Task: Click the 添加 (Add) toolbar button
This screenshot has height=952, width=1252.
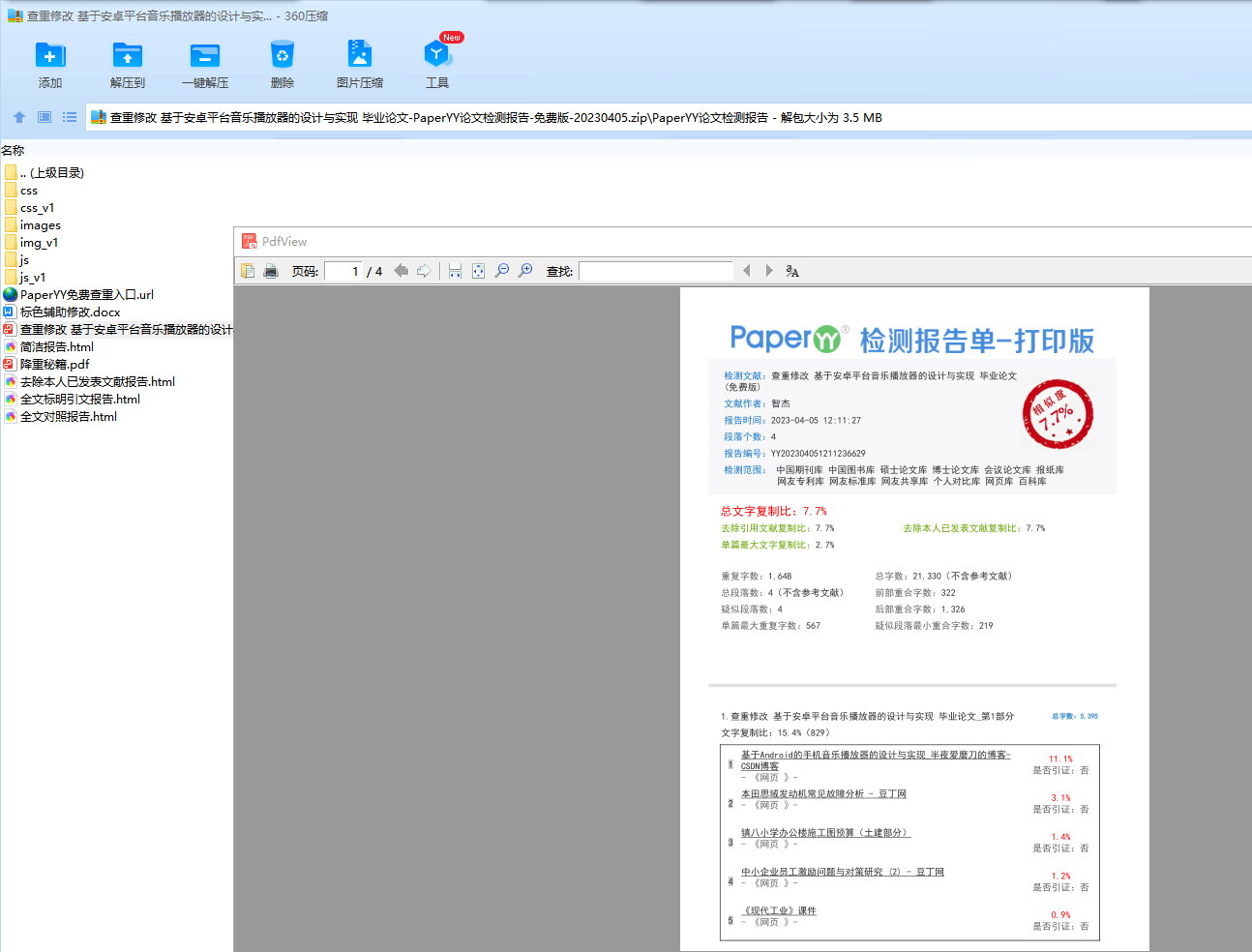Action: coord(50,65)
